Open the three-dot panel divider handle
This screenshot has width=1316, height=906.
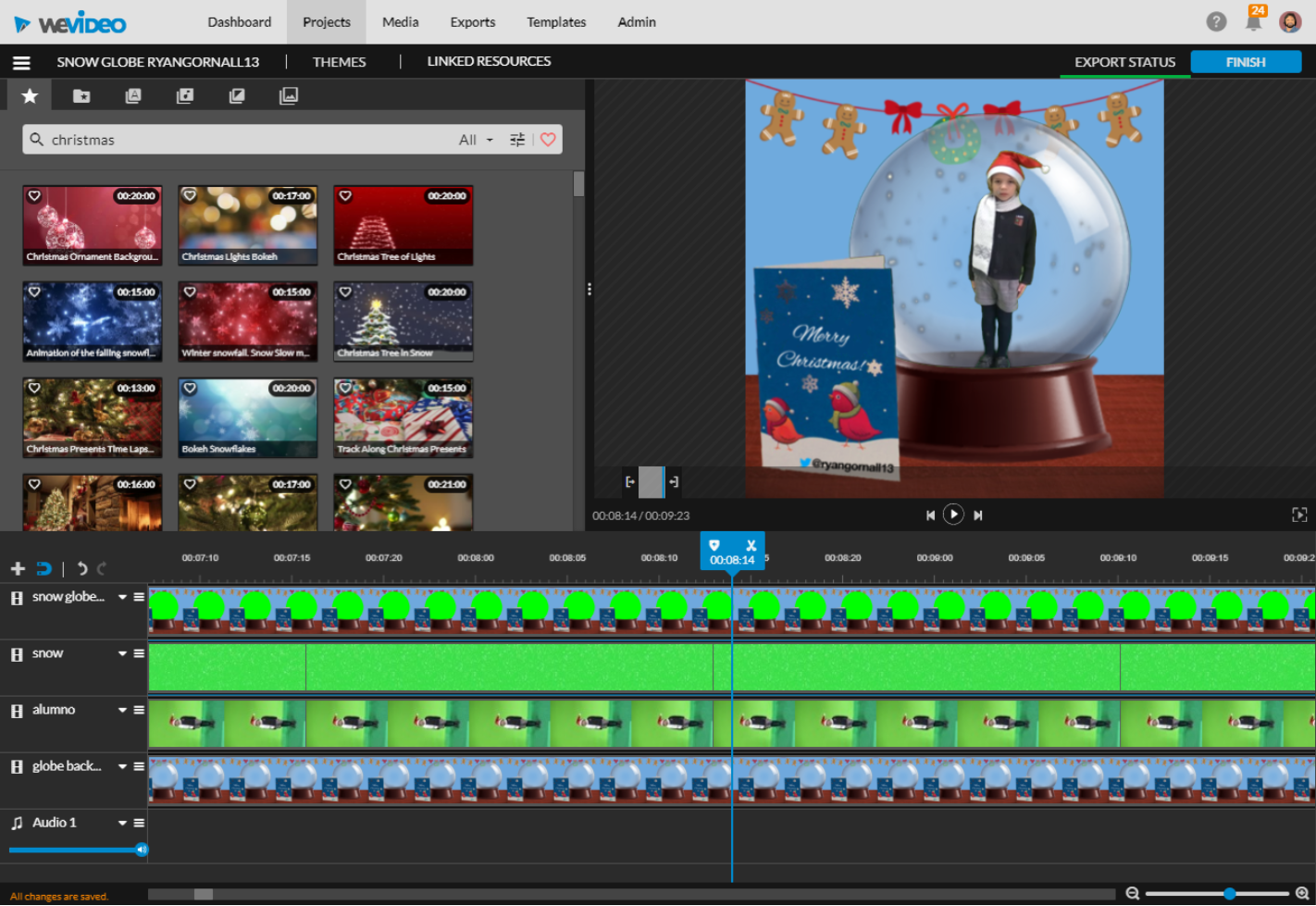[589, 290]
